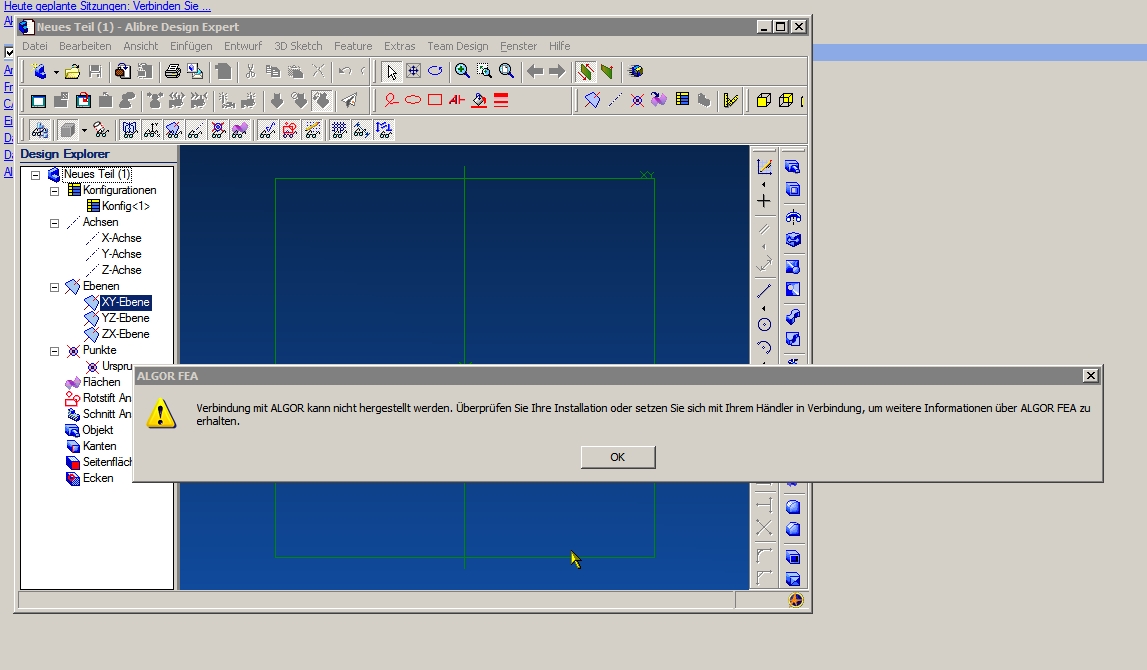Image resolution: width=1147 pixels, height=670 pixels.
Task: Click the insert plane toolbar icon
Action: tap(593, 100)
